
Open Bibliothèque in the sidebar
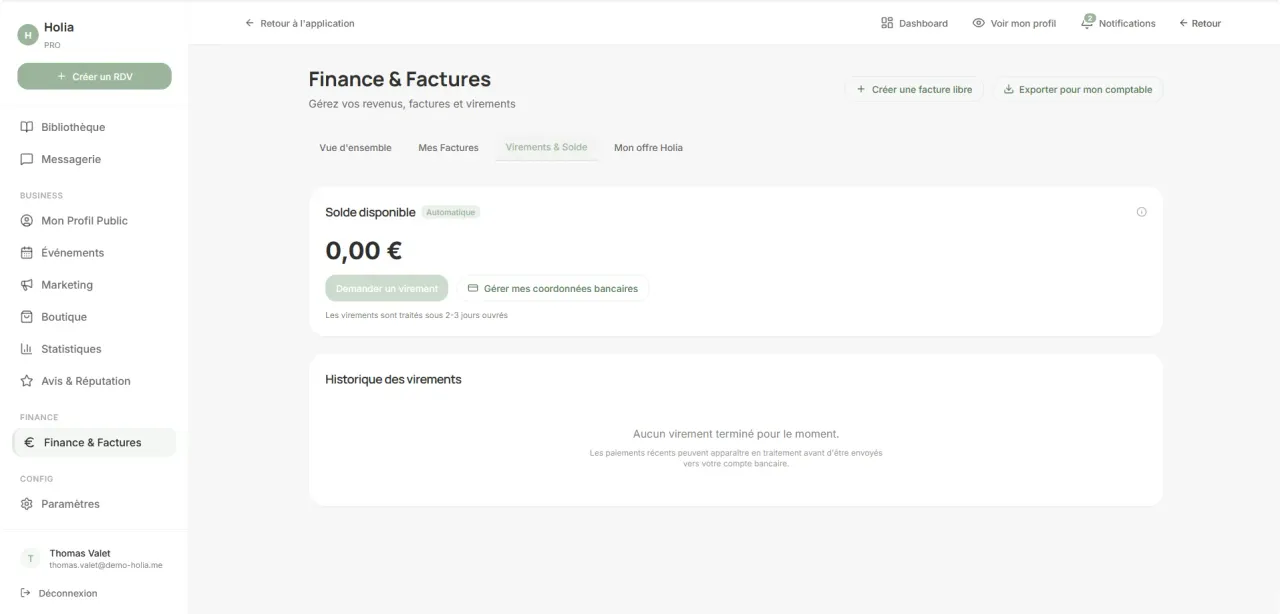click(x=94, y=127)
